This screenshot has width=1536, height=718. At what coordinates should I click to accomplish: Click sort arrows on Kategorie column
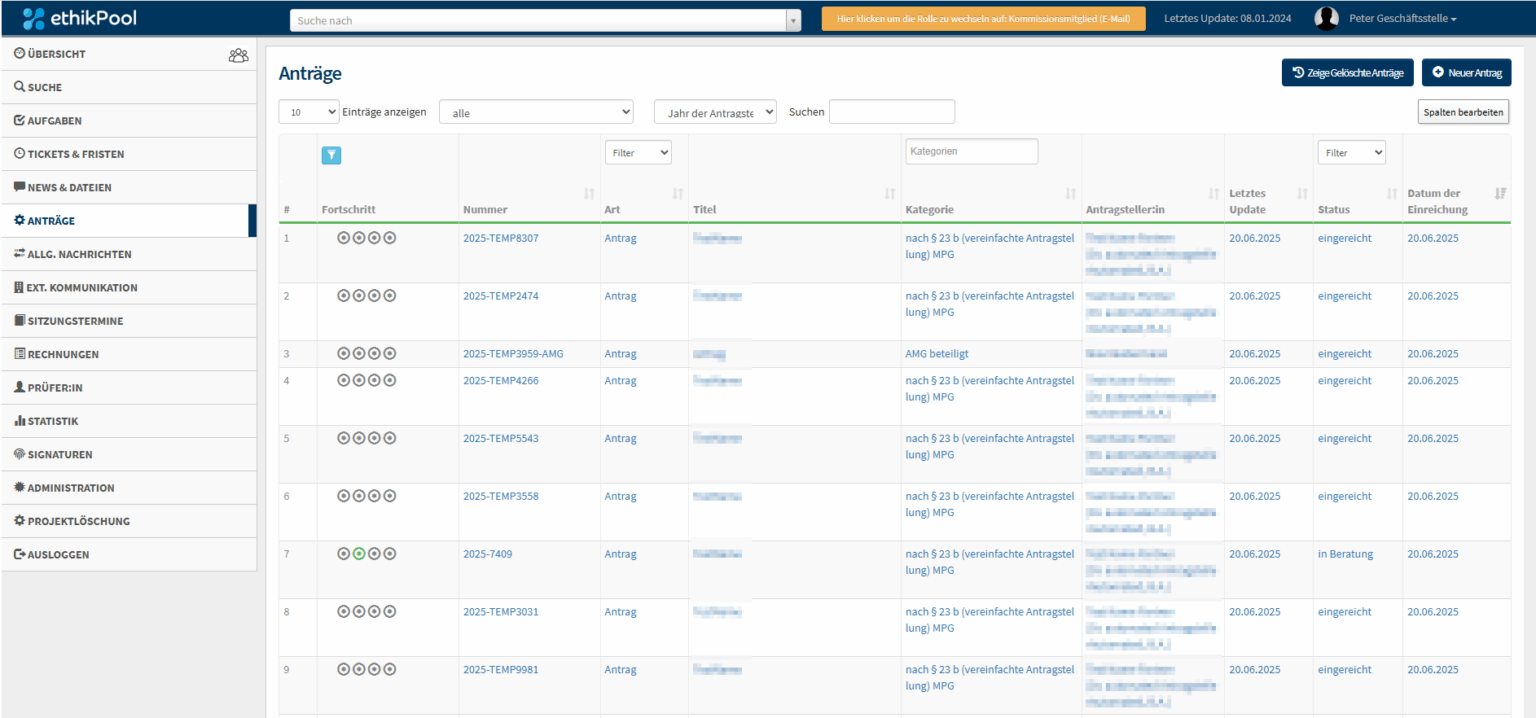1071,193
